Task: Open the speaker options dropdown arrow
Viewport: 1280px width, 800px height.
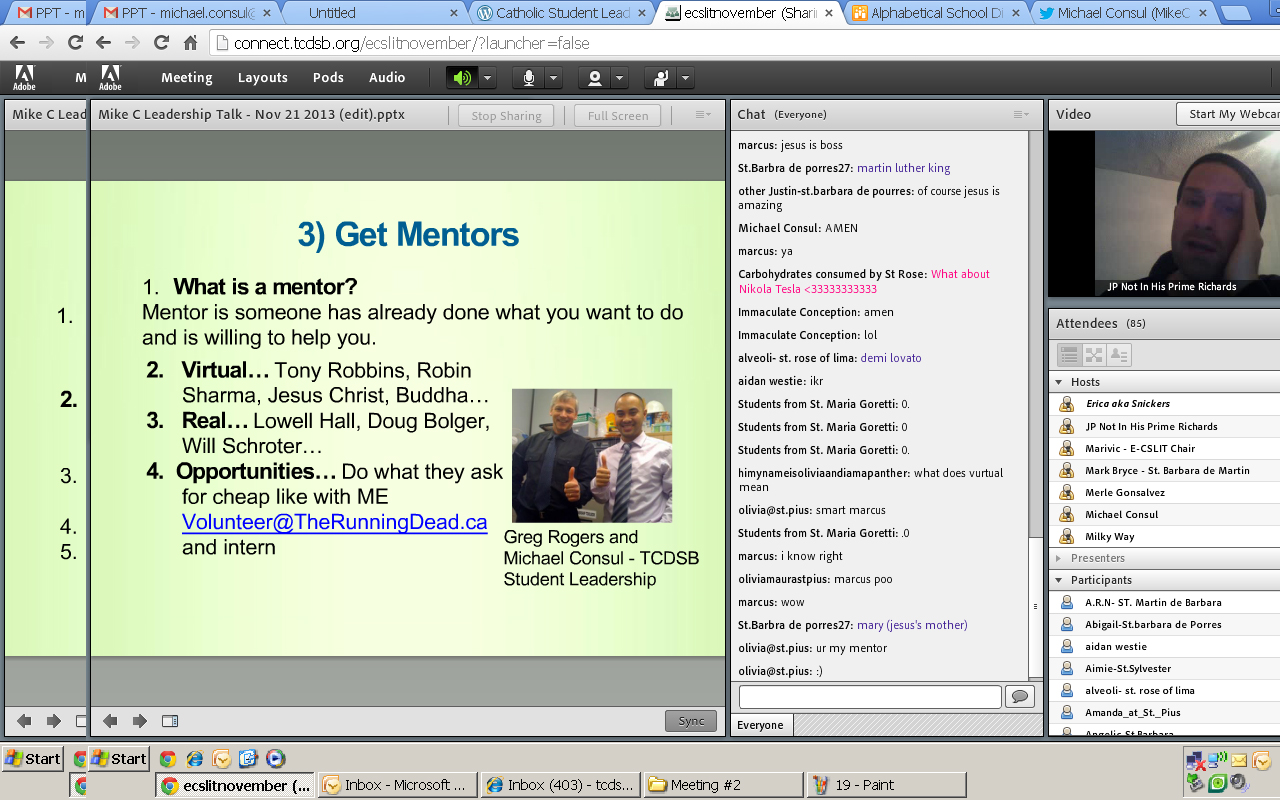Action: [x=487, y=78]
